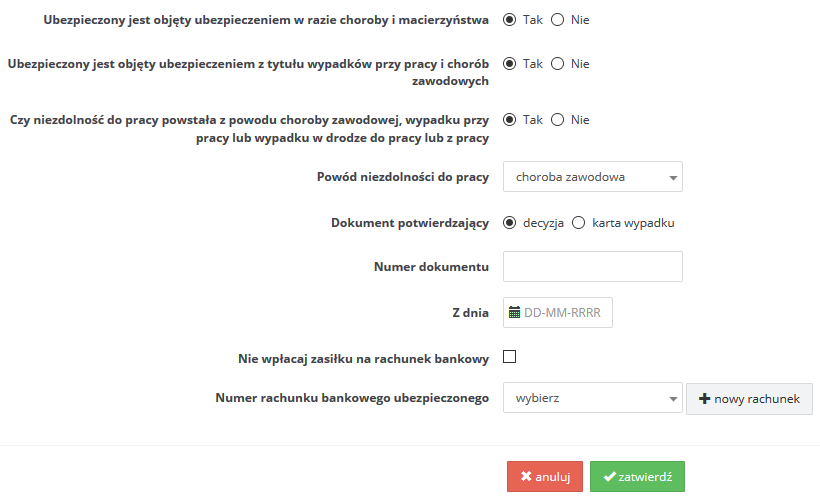820x504 pixels.
Task: Open Powód niezdolności do pracy dropdown
Action: coord(593,177)
